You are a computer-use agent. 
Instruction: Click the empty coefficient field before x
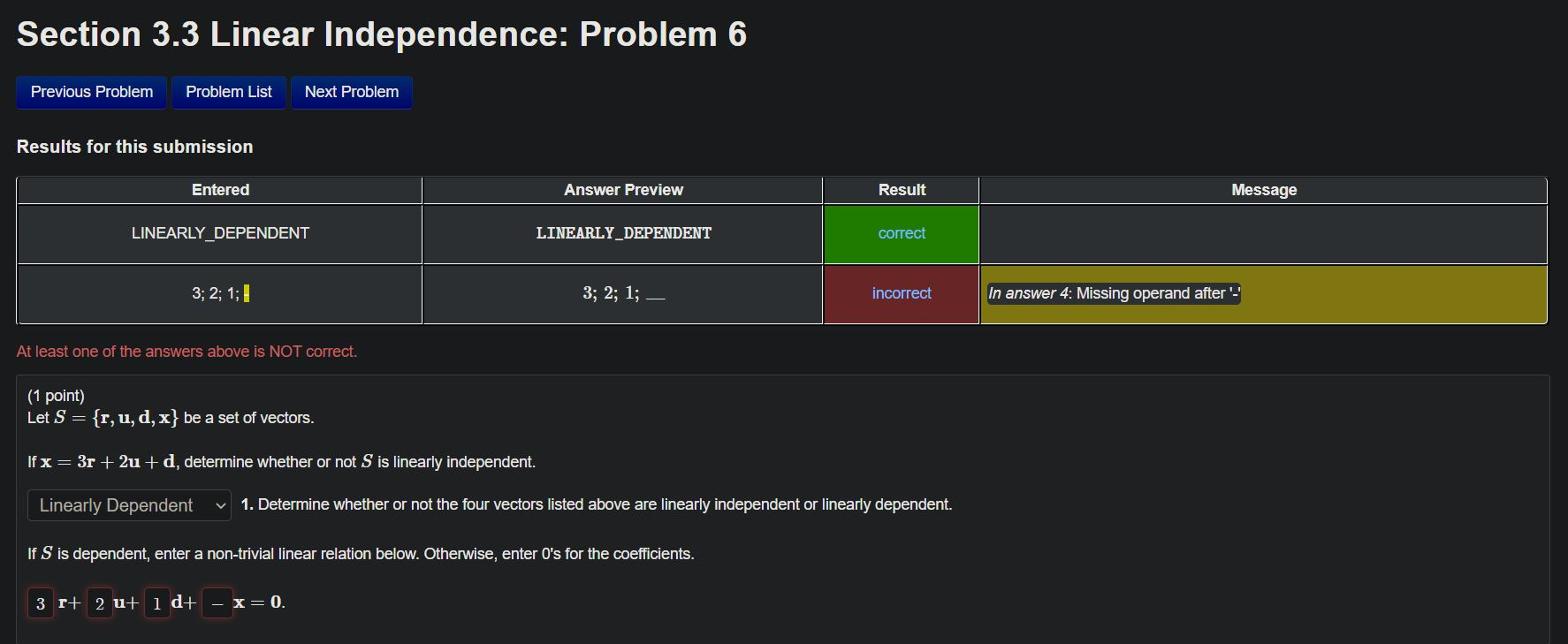click(217, 602)
